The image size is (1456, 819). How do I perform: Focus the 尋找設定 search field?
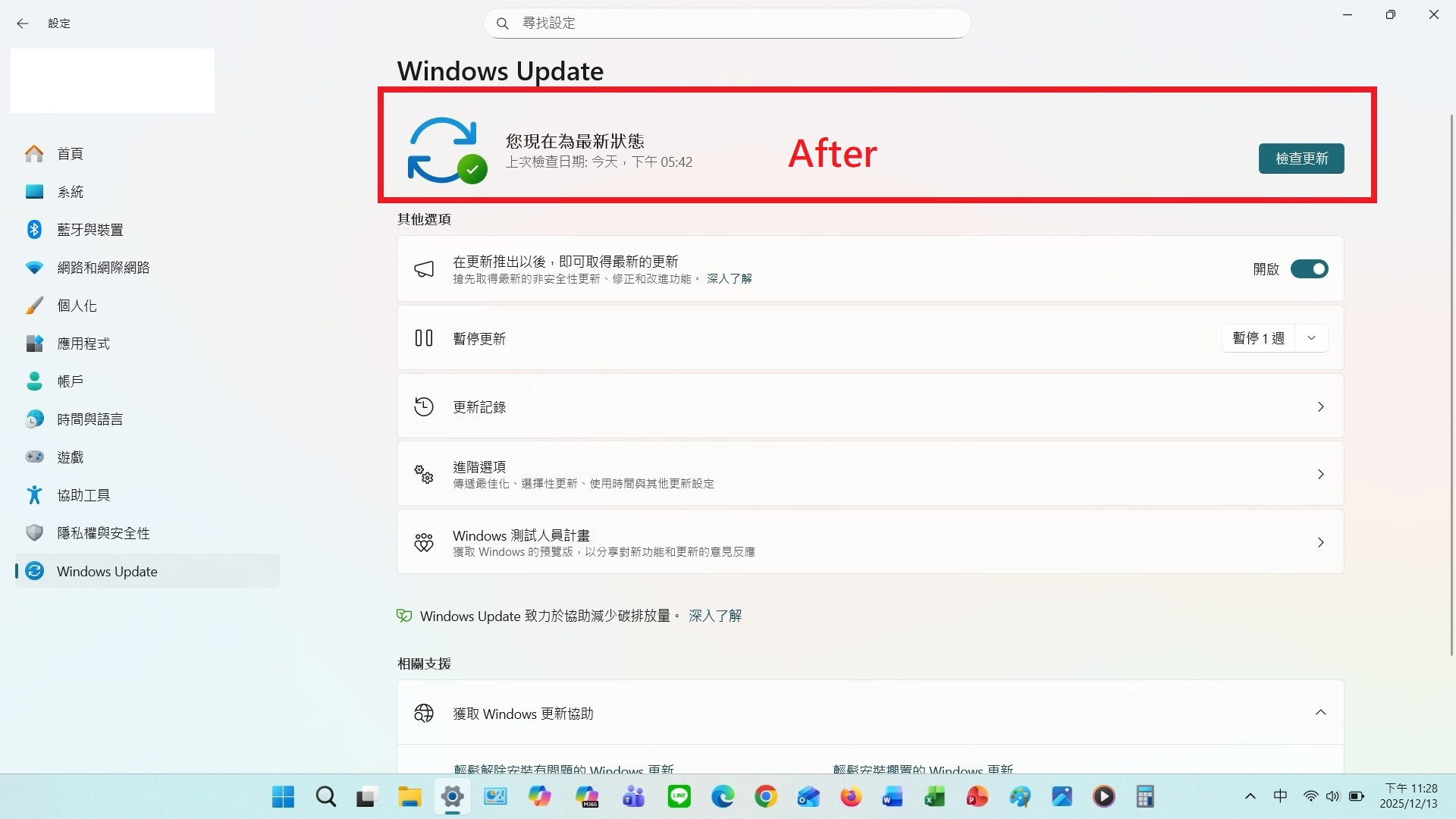point(727,24)
